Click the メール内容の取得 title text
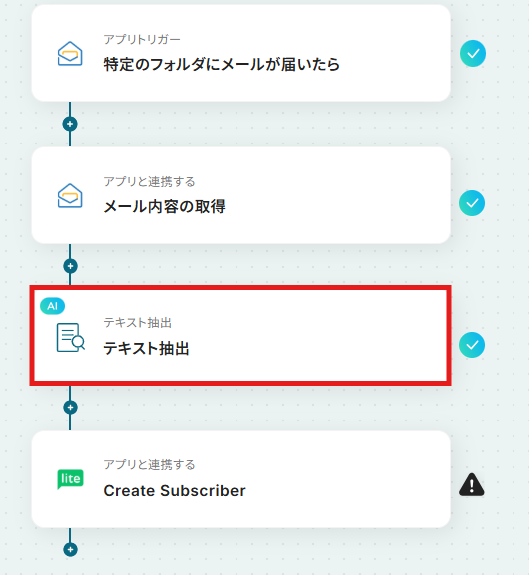This screenshot has width=529, height=575. coord(165,206)
